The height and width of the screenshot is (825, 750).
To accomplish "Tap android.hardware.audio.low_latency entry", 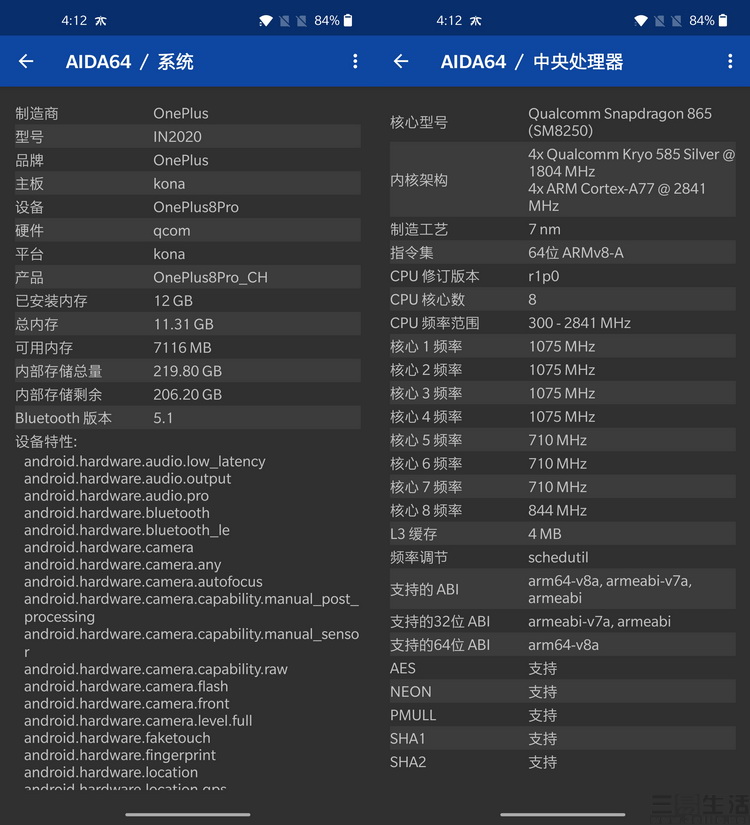I will 145,461.
